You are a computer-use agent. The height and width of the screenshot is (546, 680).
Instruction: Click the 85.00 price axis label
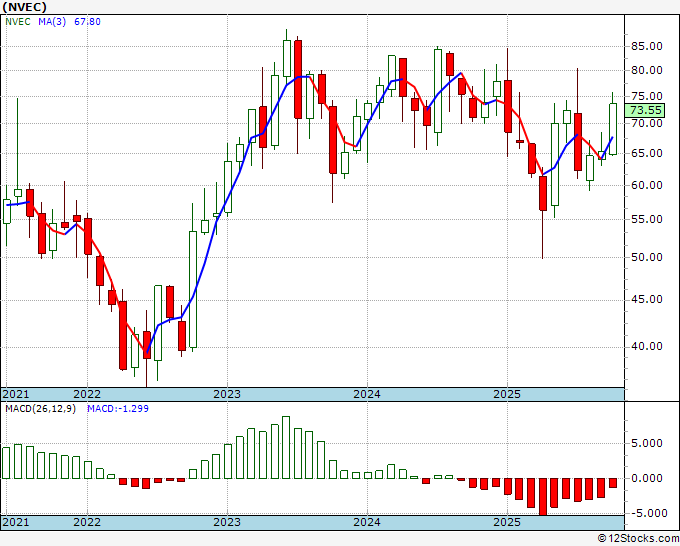(x=647, y=46)
